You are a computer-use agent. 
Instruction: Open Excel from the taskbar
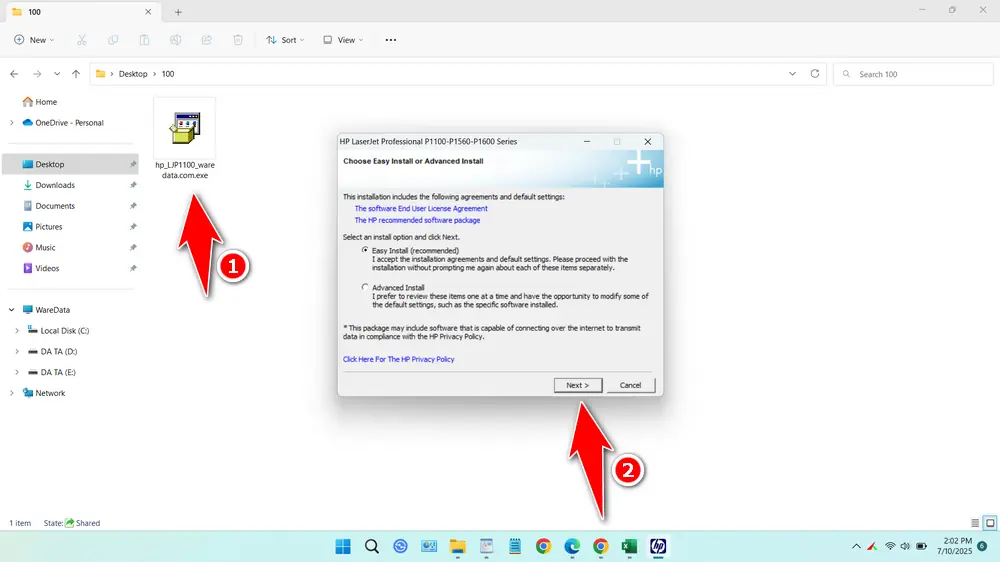point(629,546)
